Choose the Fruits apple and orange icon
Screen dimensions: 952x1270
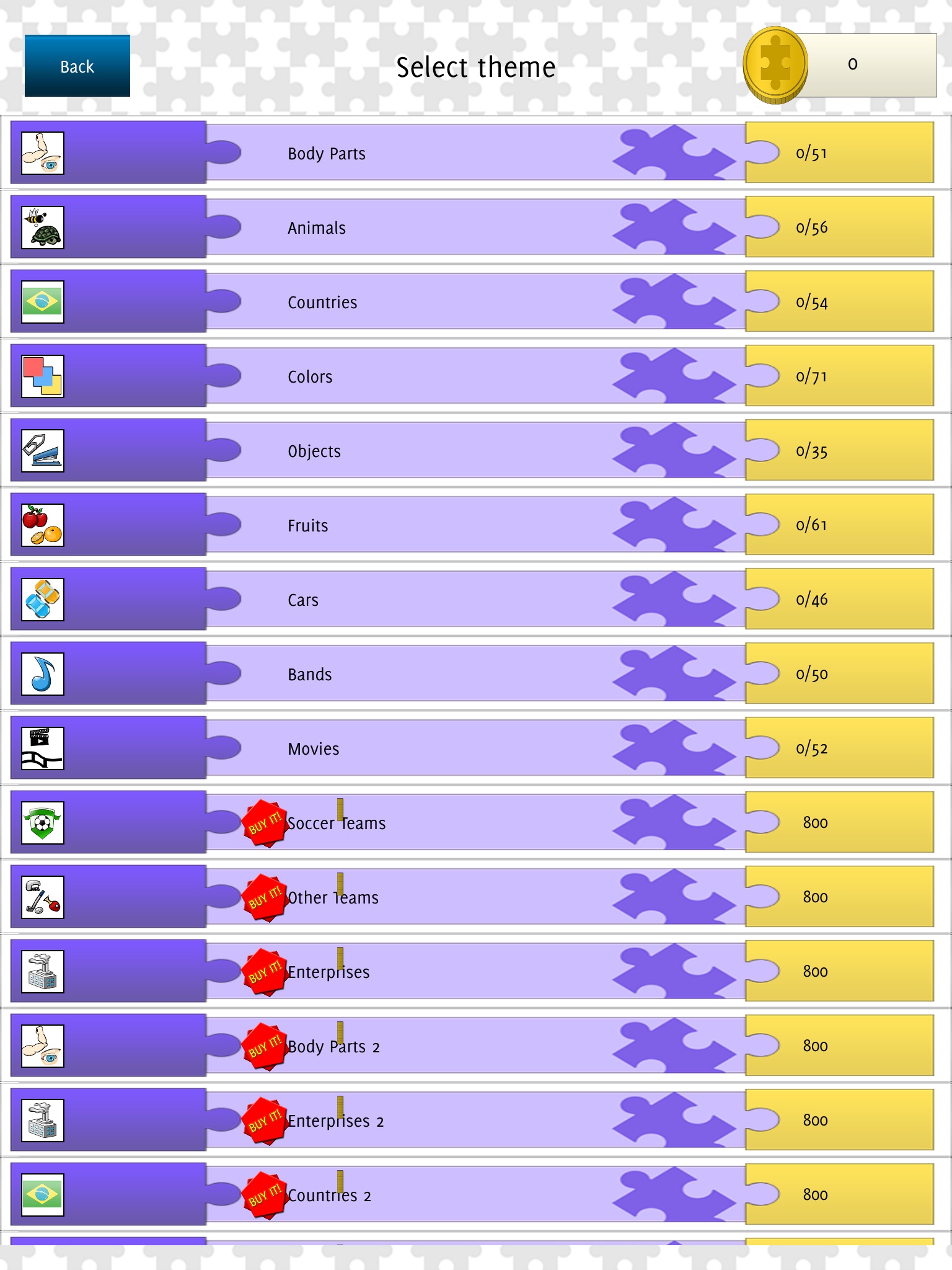point(43,525)
